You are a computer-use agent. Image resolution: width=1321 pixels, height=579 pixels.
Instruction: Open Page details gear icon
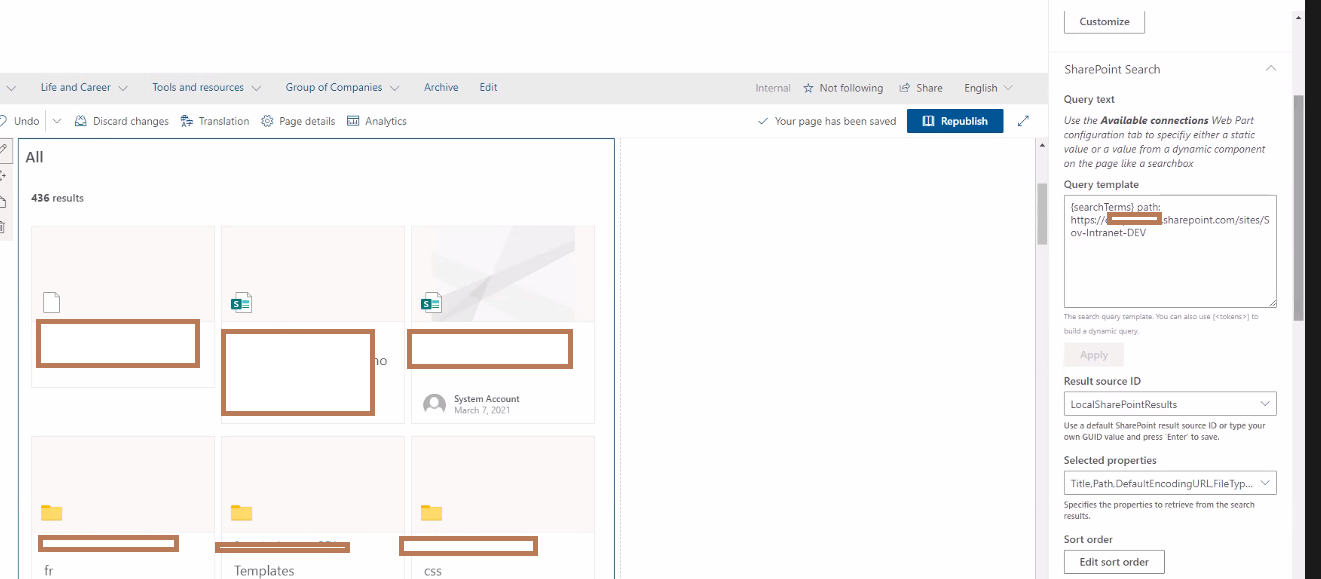point(267,121)
